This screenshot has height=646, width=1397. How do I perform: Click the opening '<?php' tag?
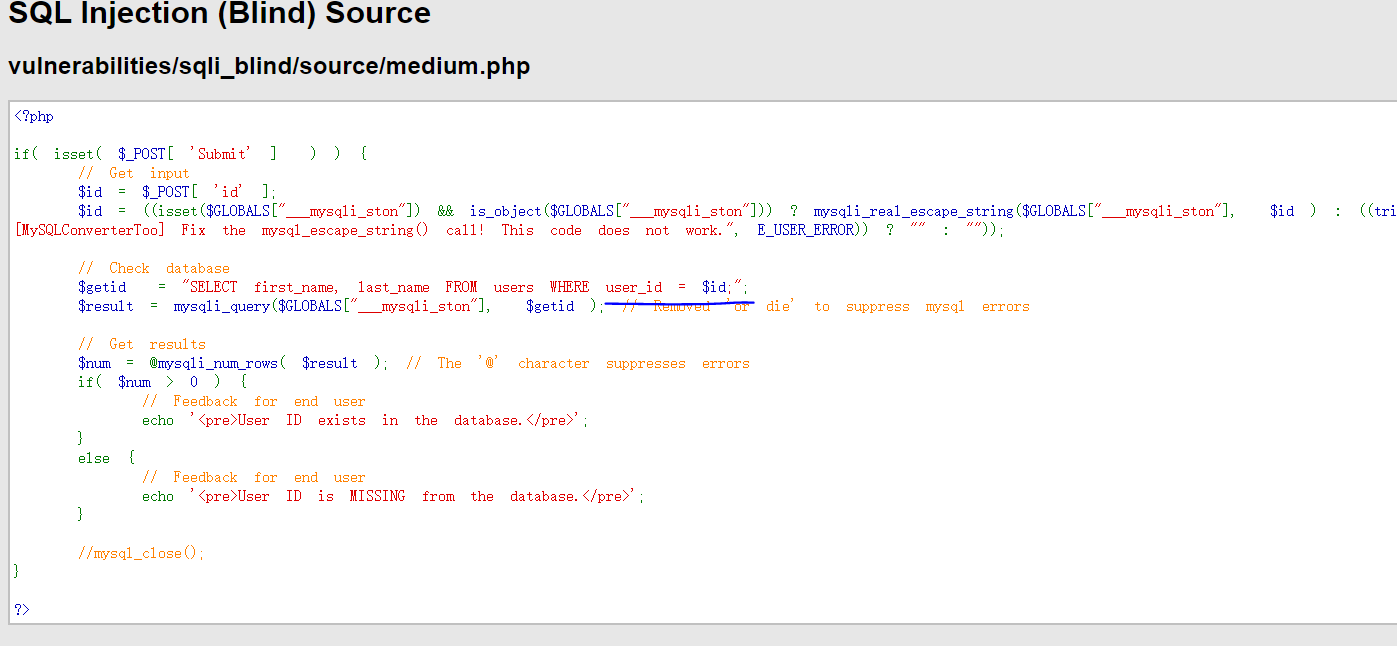coord(34,116)
